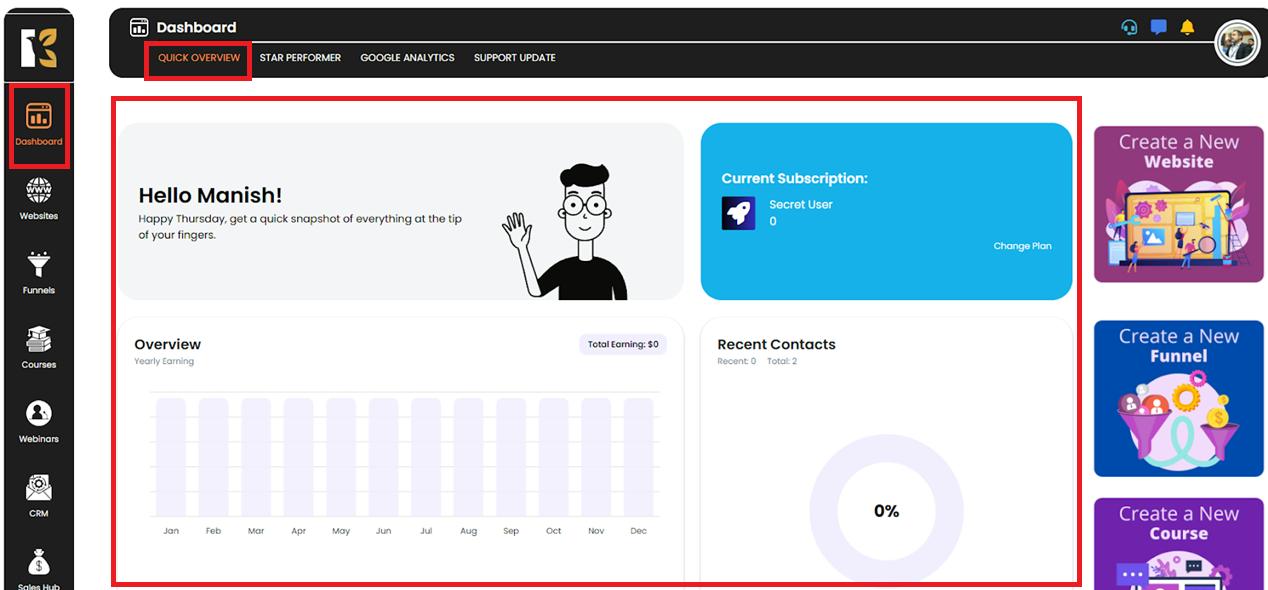
Task: Click the Create a New Website banner
Action: [x=1179, y=204]
